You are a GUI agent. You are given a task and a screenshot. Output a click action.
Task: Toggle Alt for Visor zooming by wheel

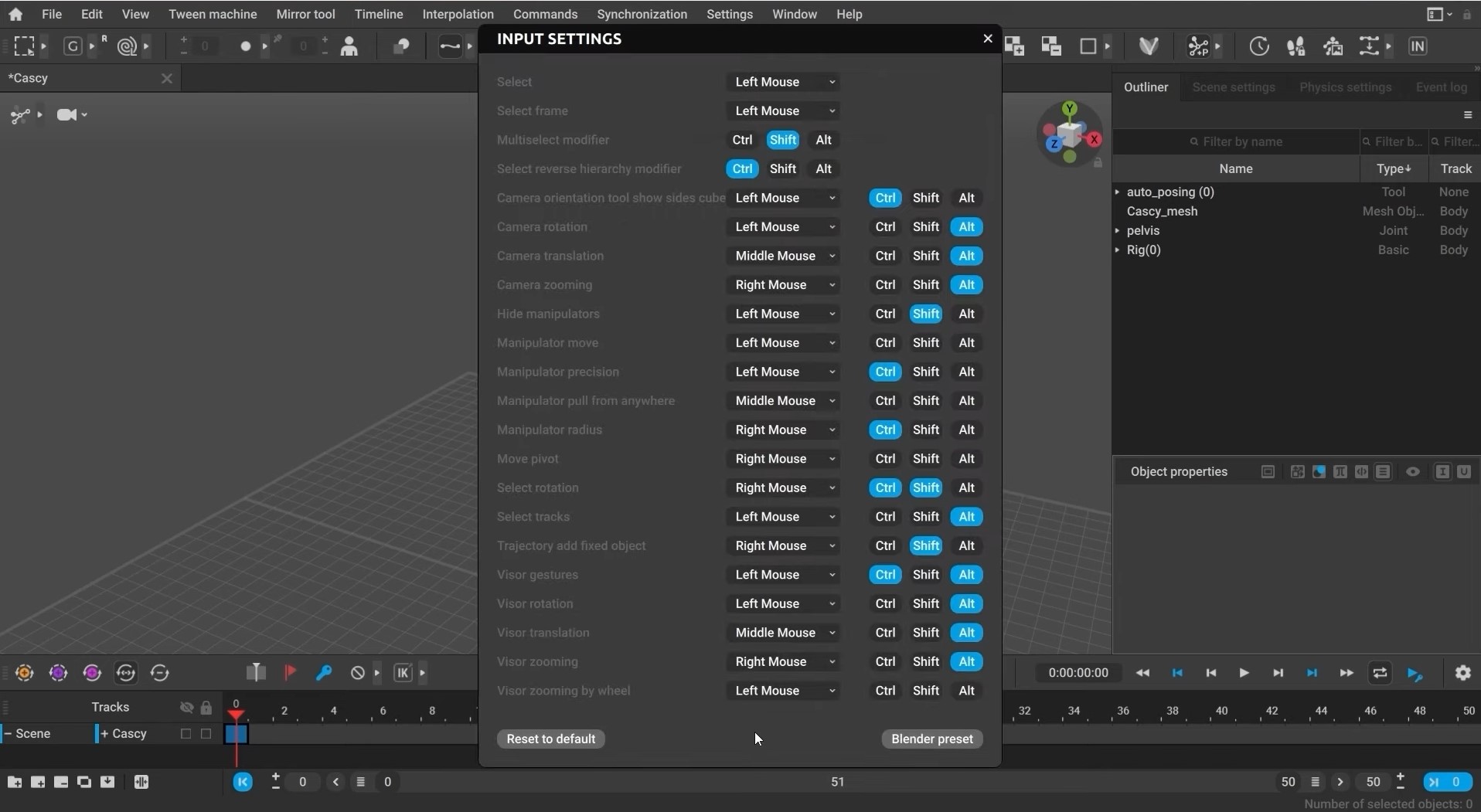[x=966, y=691]
